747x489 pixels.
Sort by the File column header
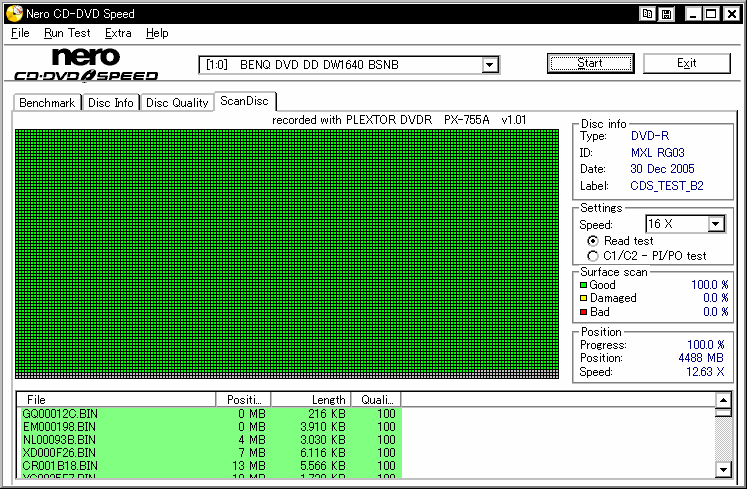tap(116, 399)
